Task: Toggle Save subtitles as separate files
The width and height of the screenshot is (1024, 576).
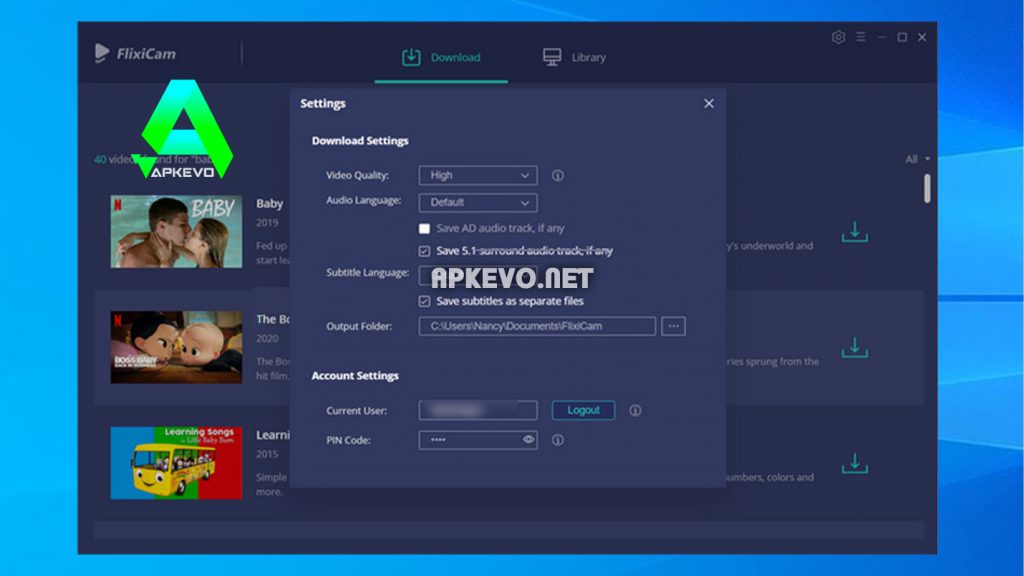Action: [424, 301]
